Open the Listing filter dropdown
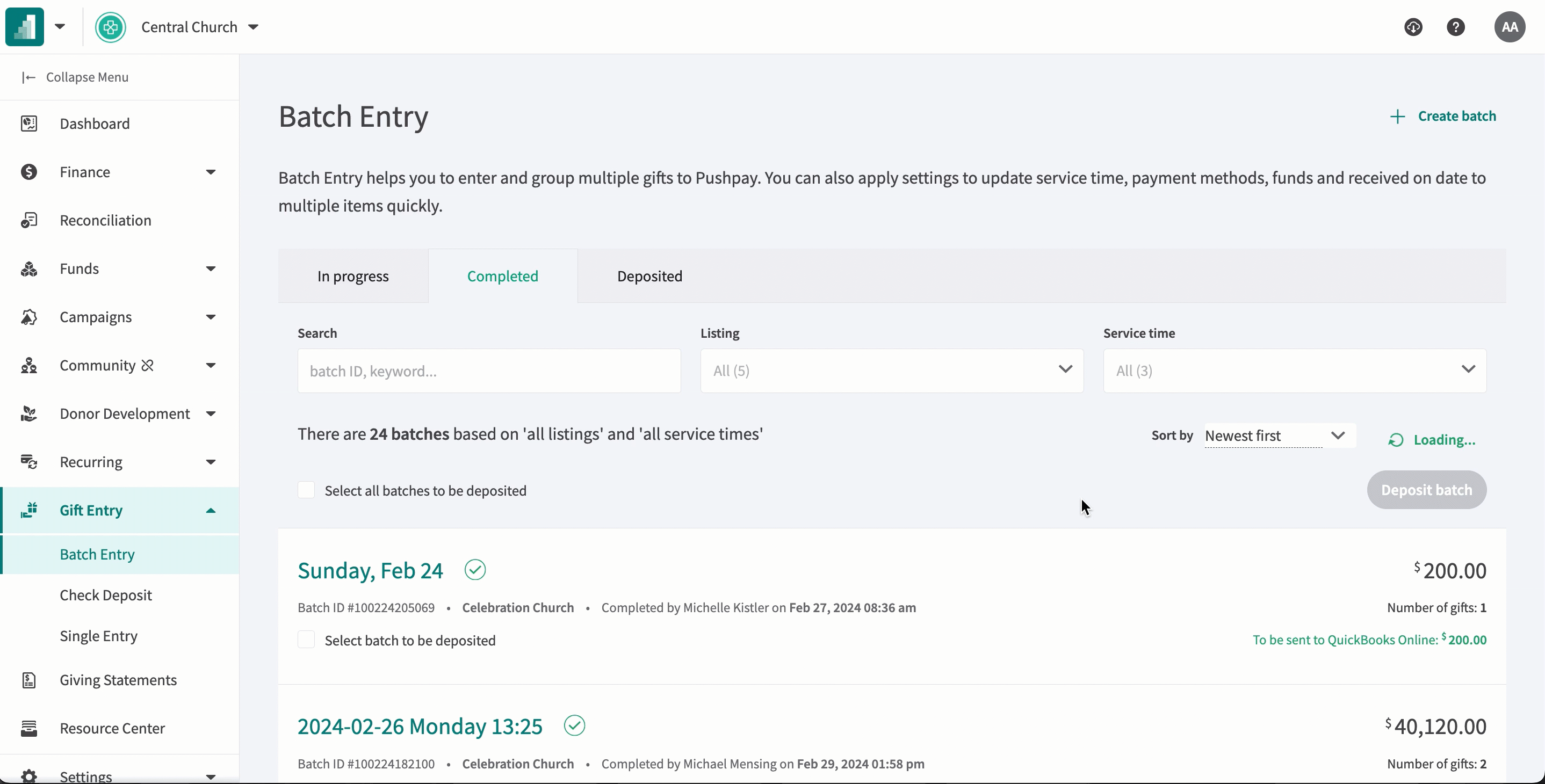 pyautogui.click(x=891, y=371)
